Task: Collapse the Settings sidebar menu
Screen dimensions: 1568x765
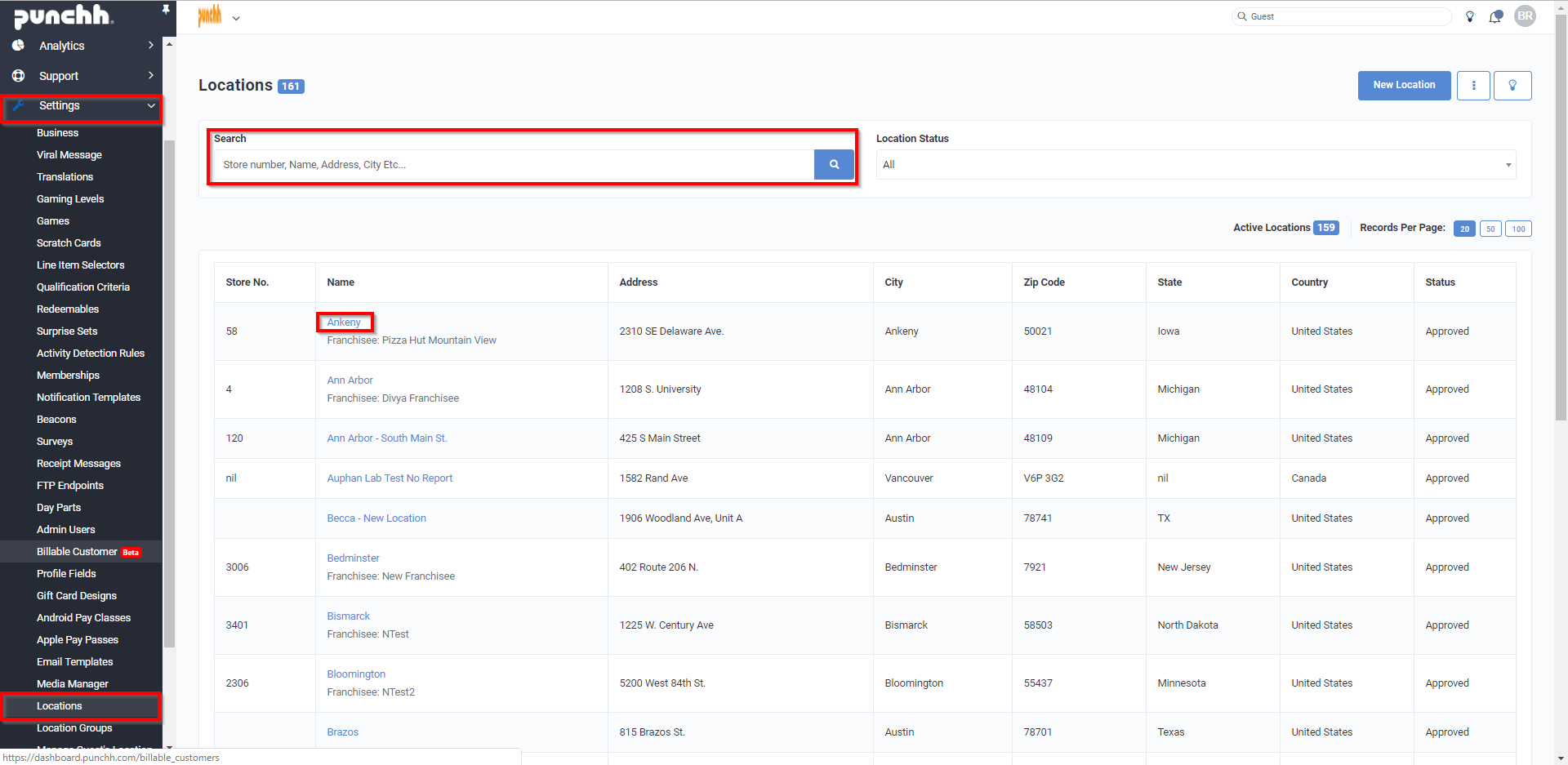Action: [82, 106]
